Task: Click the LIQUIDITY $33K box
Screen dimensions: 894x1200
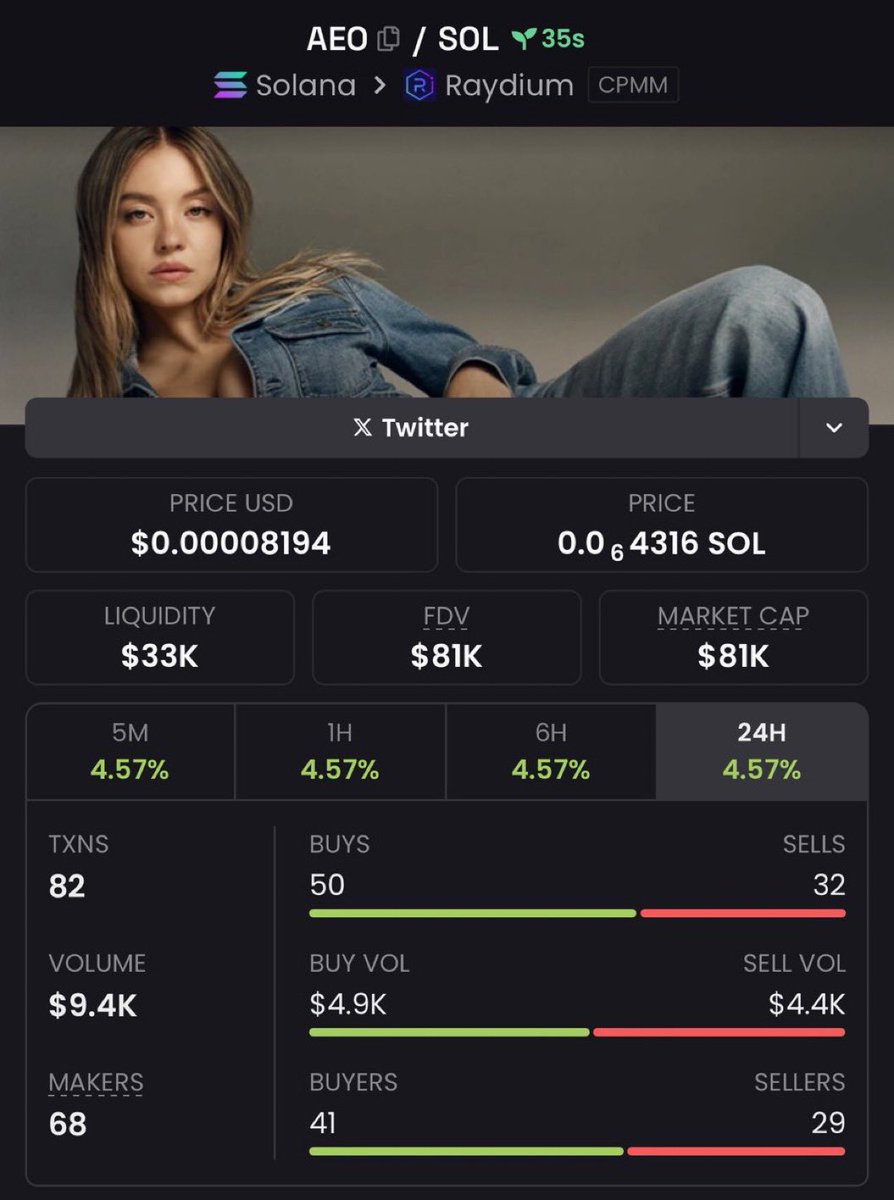Action: pos(160,637)
